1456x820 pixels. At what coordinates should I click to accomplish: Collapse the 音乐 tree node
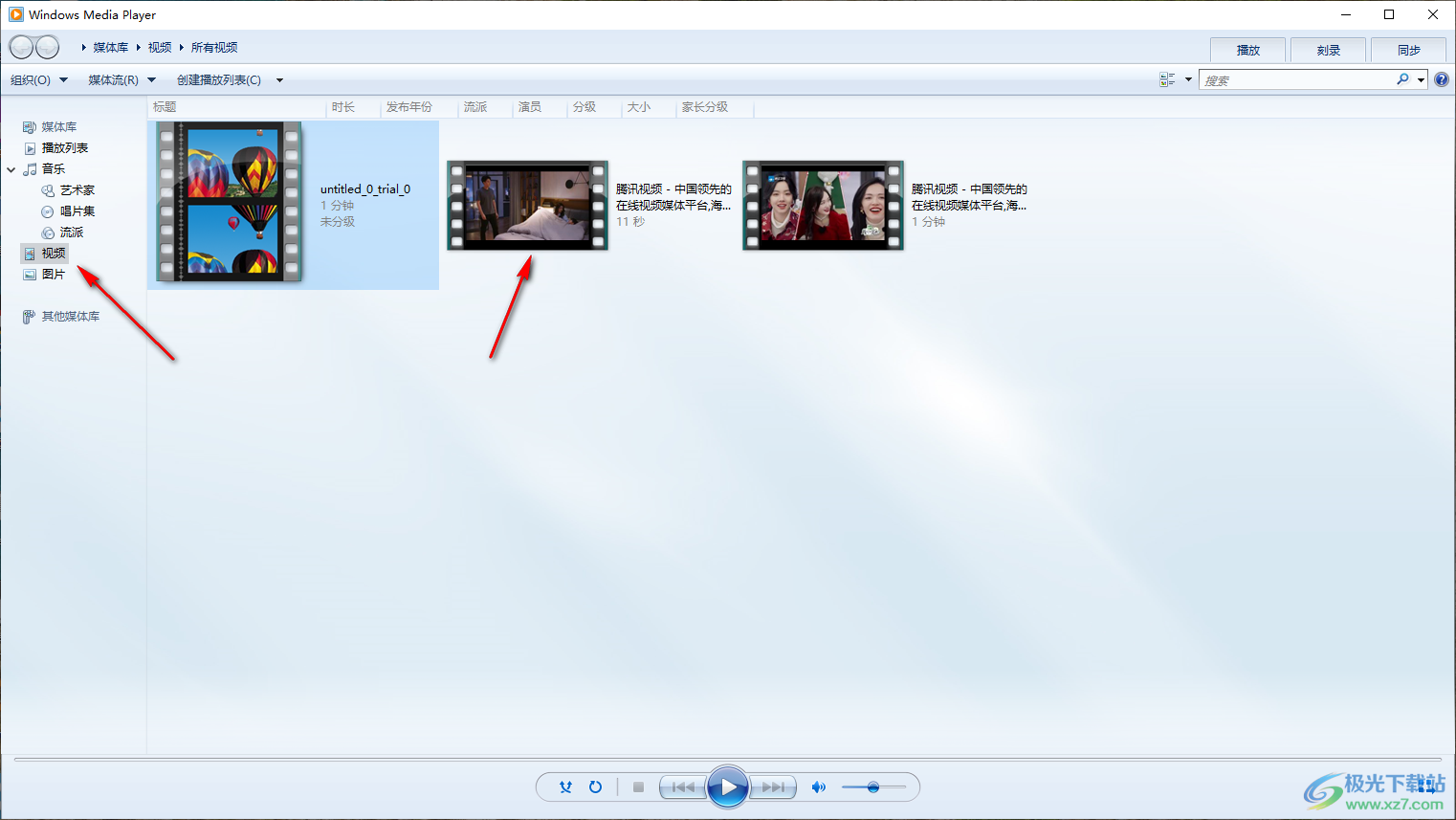(x=11, y=169)
